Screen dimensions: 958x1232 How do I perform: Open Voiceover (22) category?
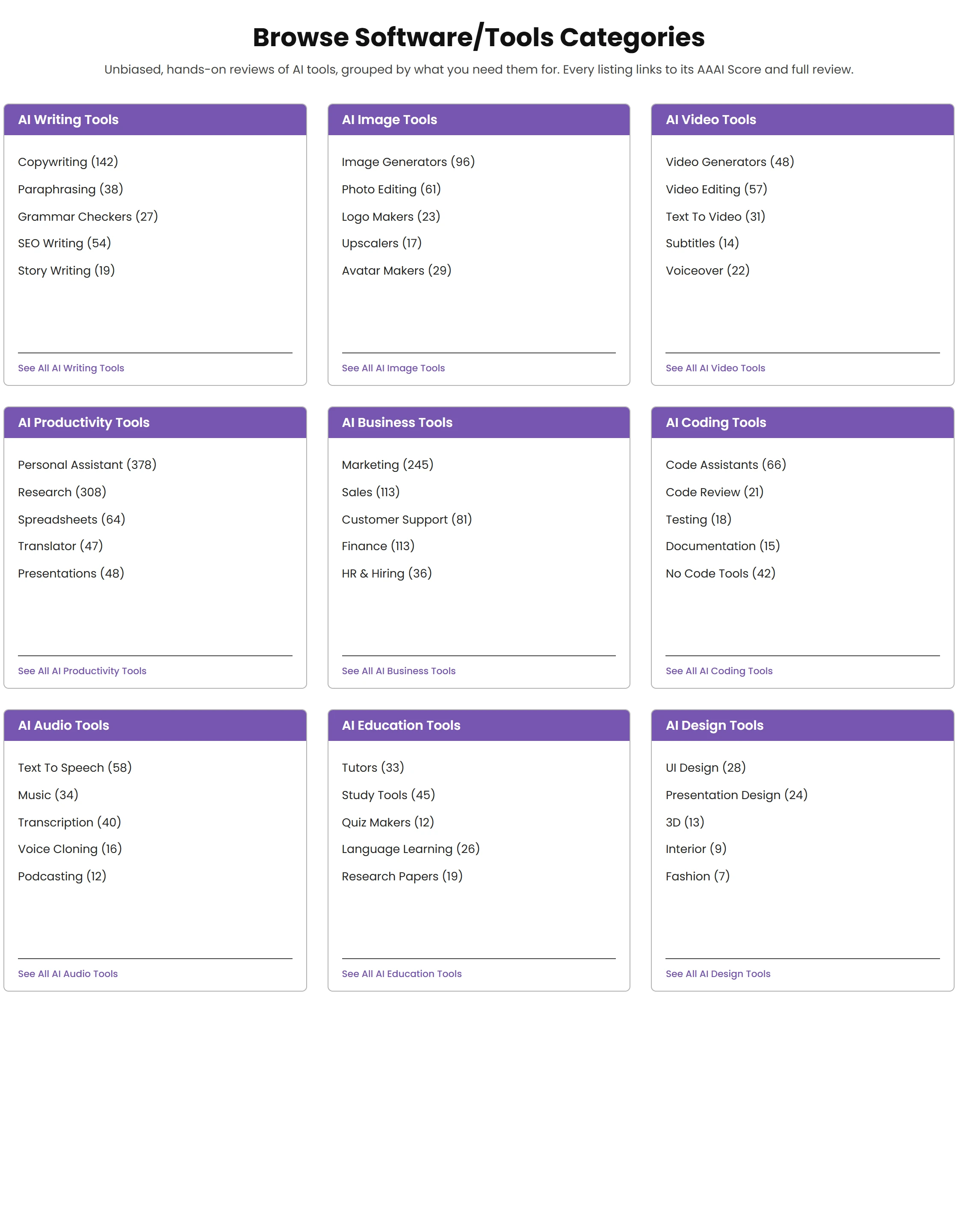(708, 270)
